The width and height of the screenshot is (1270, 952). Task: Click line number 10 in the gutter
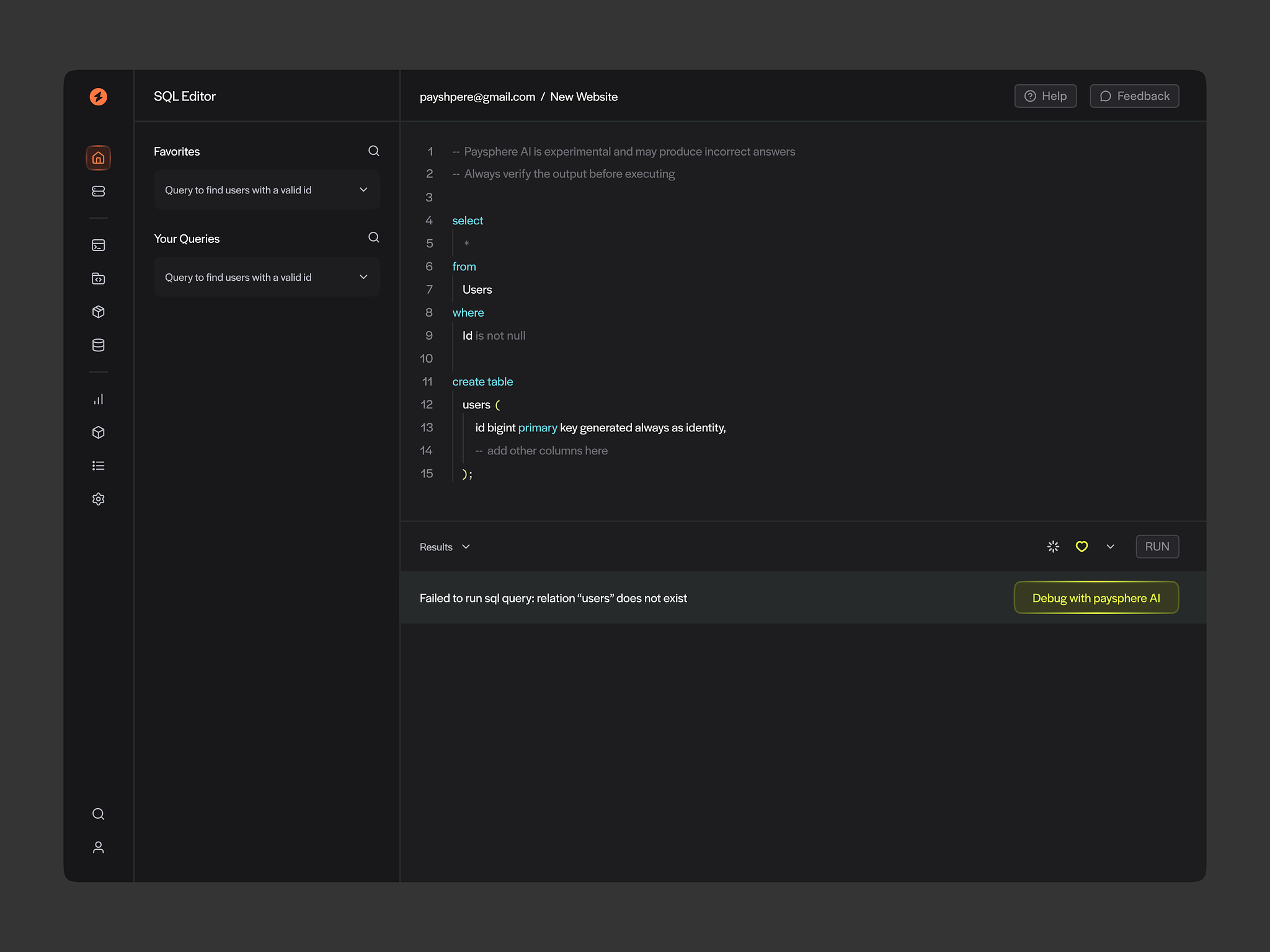click(x=426, y=358)
